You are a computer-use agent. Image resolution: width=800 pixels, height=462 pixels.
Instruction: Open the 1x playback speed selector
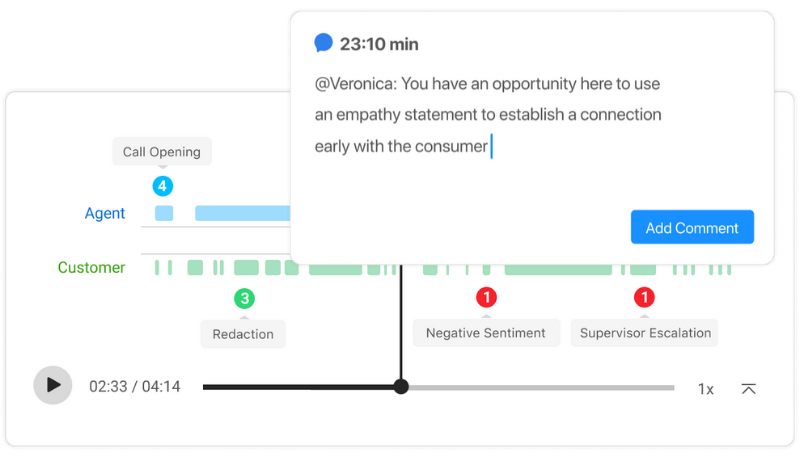706,390
